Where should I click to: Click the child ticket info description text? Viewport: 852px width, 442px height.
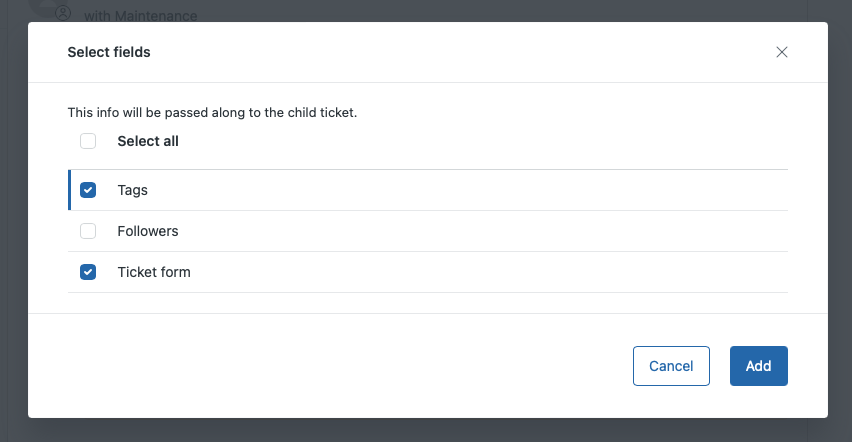212,113
